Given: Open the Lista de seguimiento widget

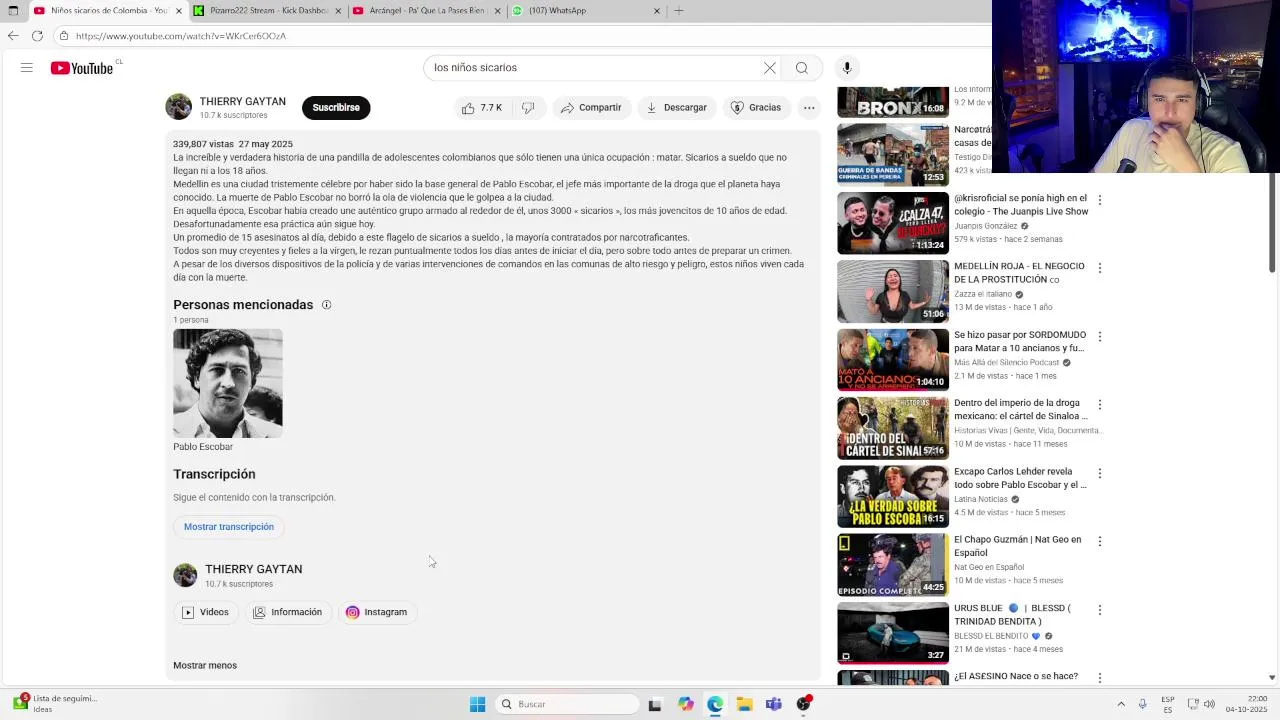Looking at the screenshot, I should tap(54, 704).
